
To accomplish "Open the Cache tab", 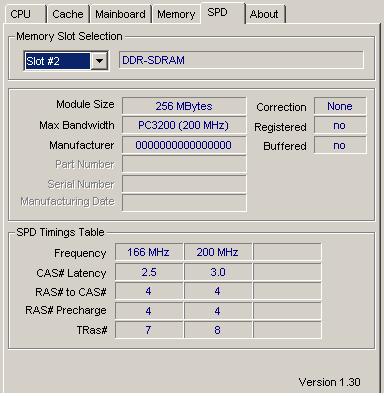I will coord(68,14).
